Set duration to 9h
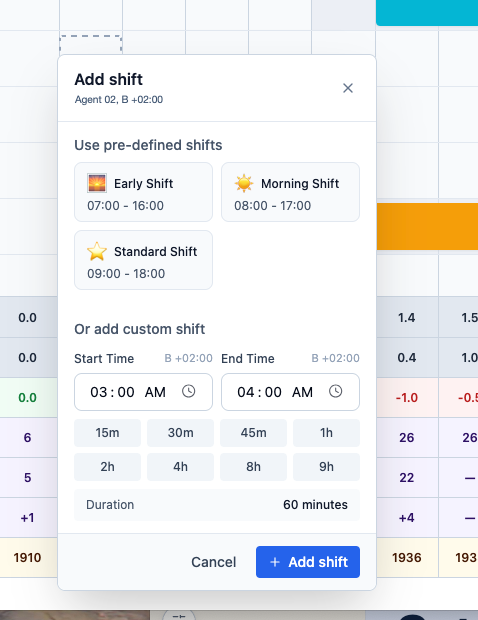Screen dimensions: 478x620 coord(326,467)
